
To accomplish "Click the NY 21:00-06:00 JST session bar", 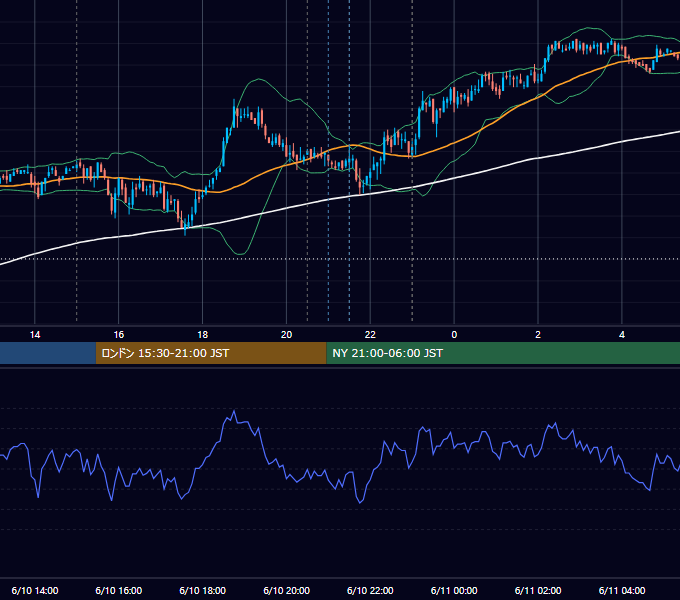I will tap(503, 353).
